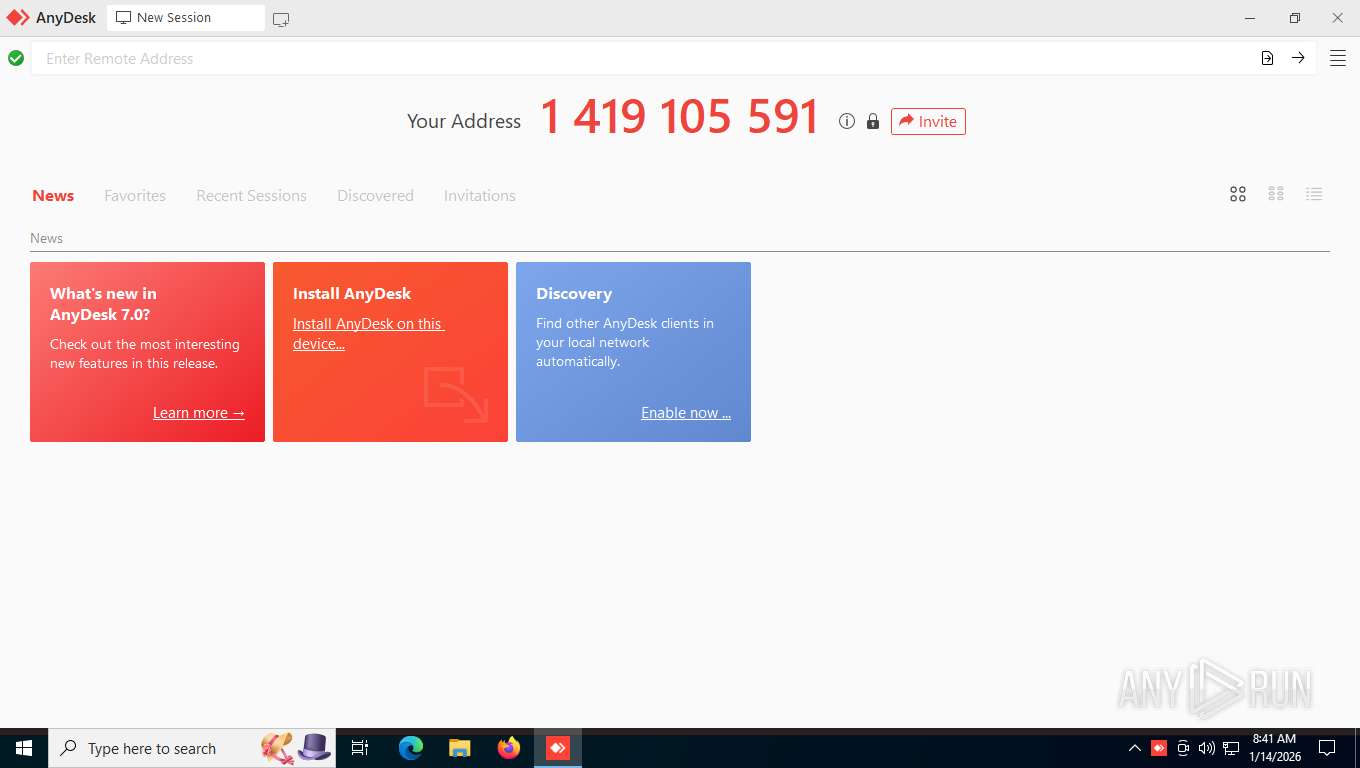Image resolution: width=1360 pixels, height=768 pixels.
Task: Click the Invite button
Action: [x=928, y=121]
